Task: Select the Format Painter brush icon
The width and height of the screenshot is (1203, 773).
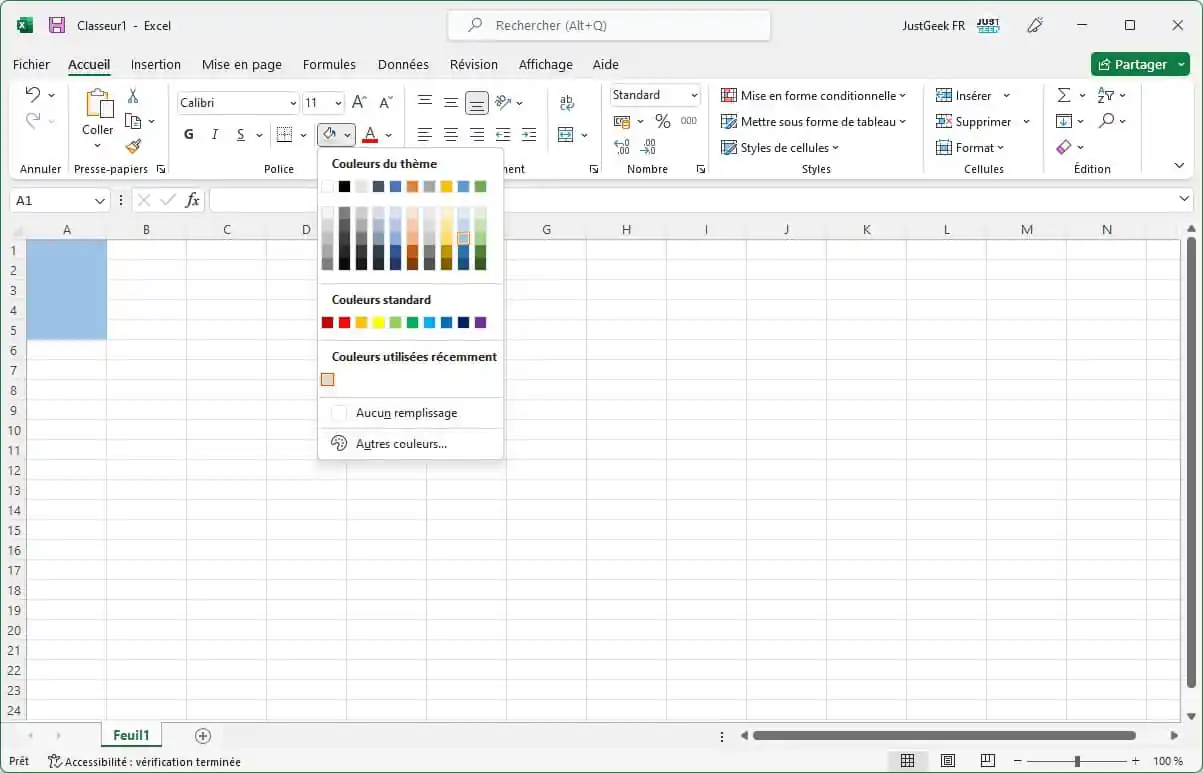Action: [x=133, y=146]
